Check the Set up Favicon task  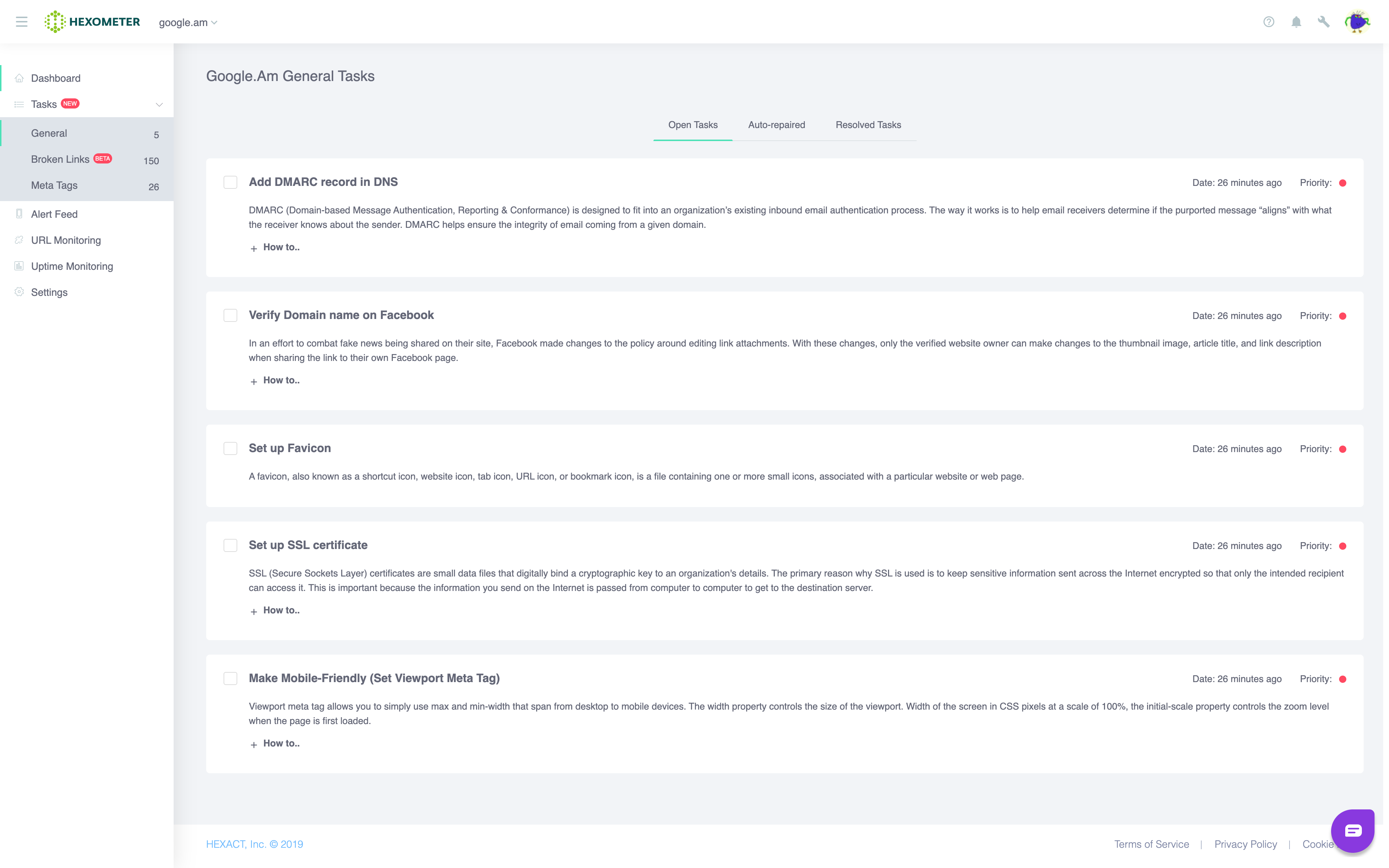click(x=230, y=449)
